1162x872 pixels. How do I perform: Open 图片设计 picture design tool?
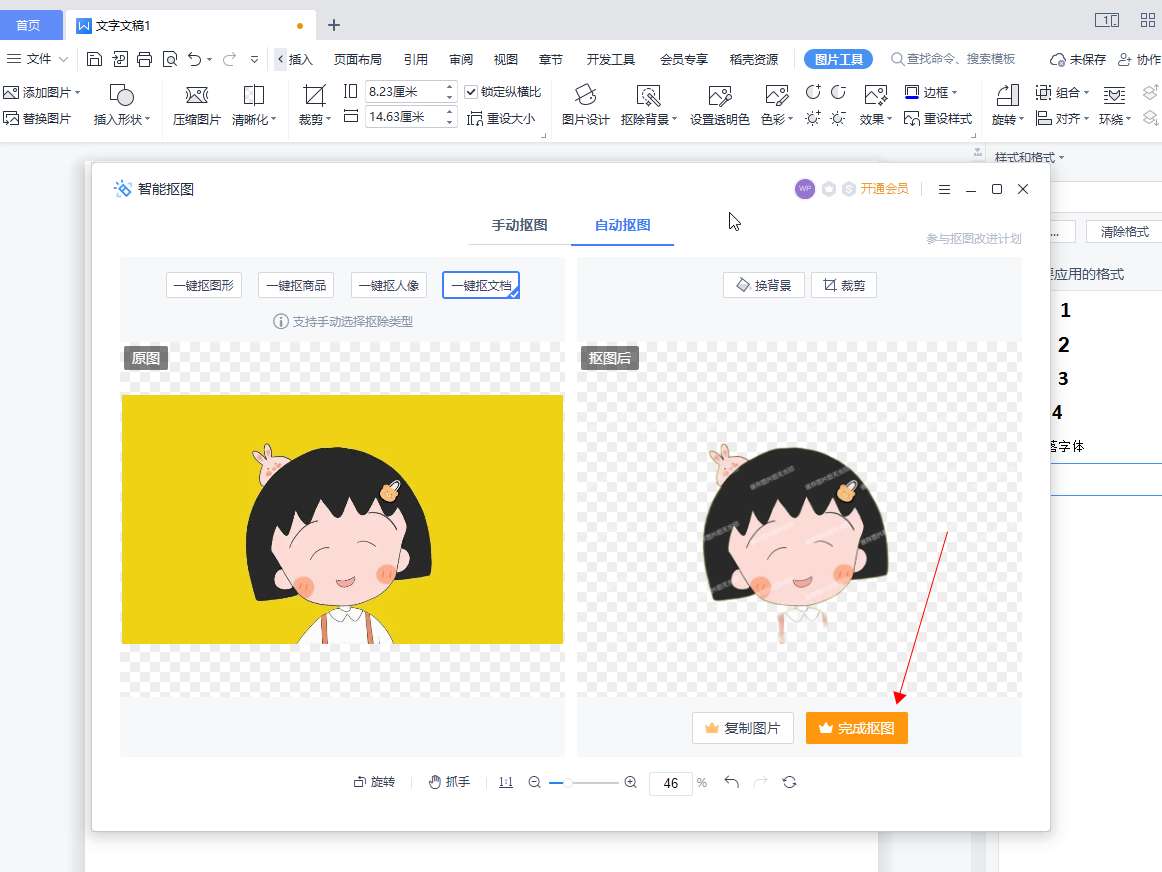tap(585, 105)
